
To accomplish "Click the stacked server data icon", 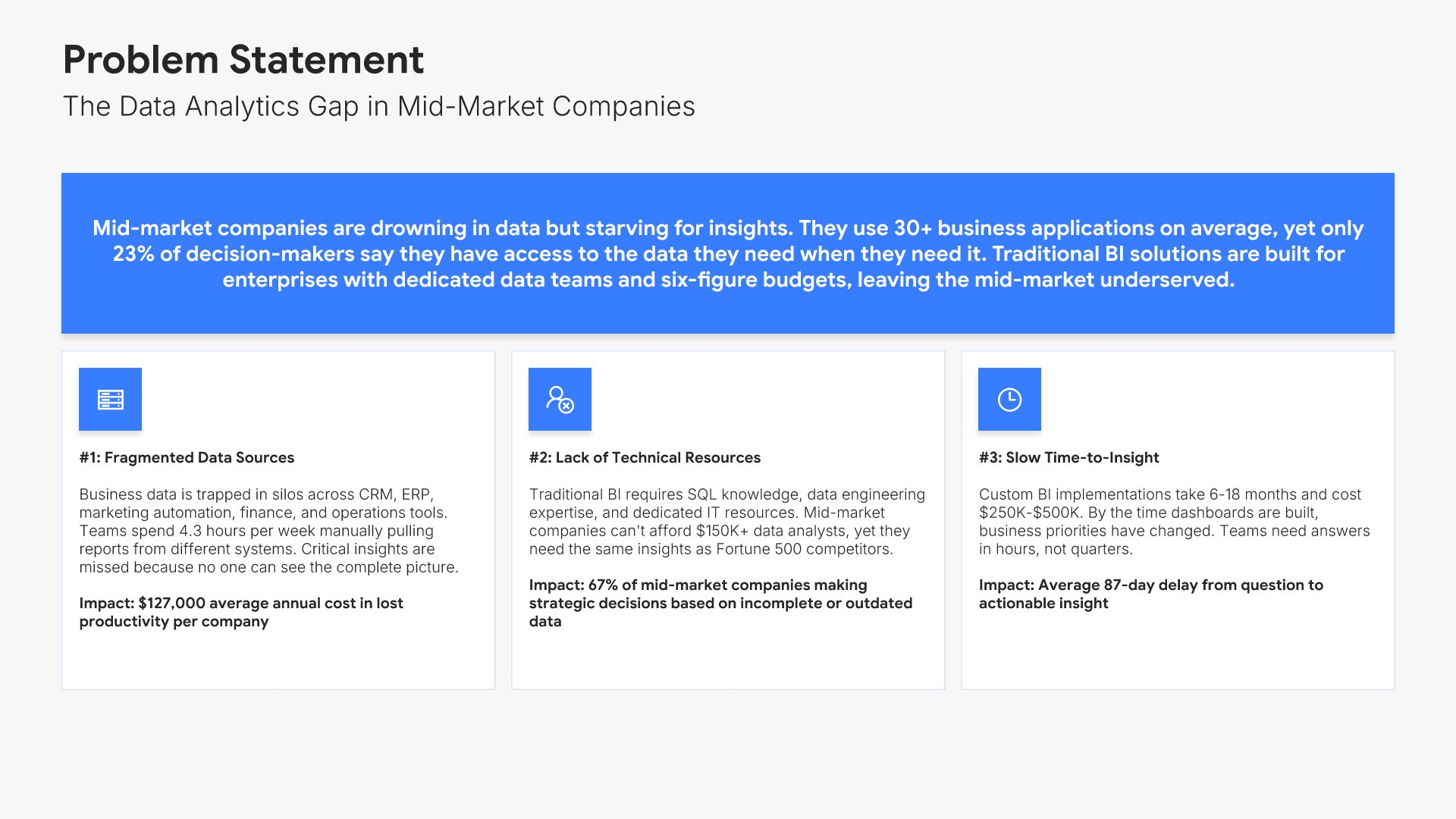I will (110, 400).
